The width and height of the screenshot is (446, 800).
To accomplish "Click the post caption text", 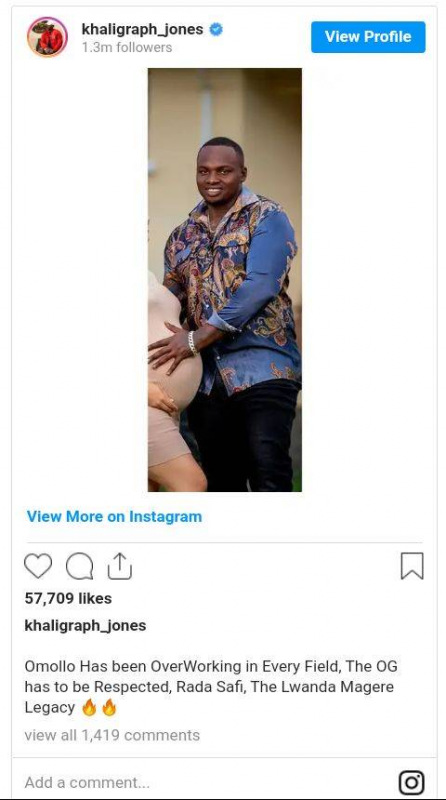I will point(211,687).
